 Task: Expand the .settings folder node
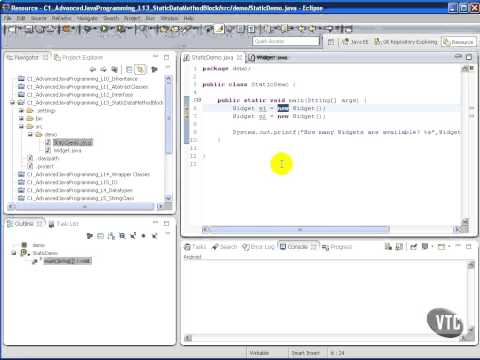point(21,111)
